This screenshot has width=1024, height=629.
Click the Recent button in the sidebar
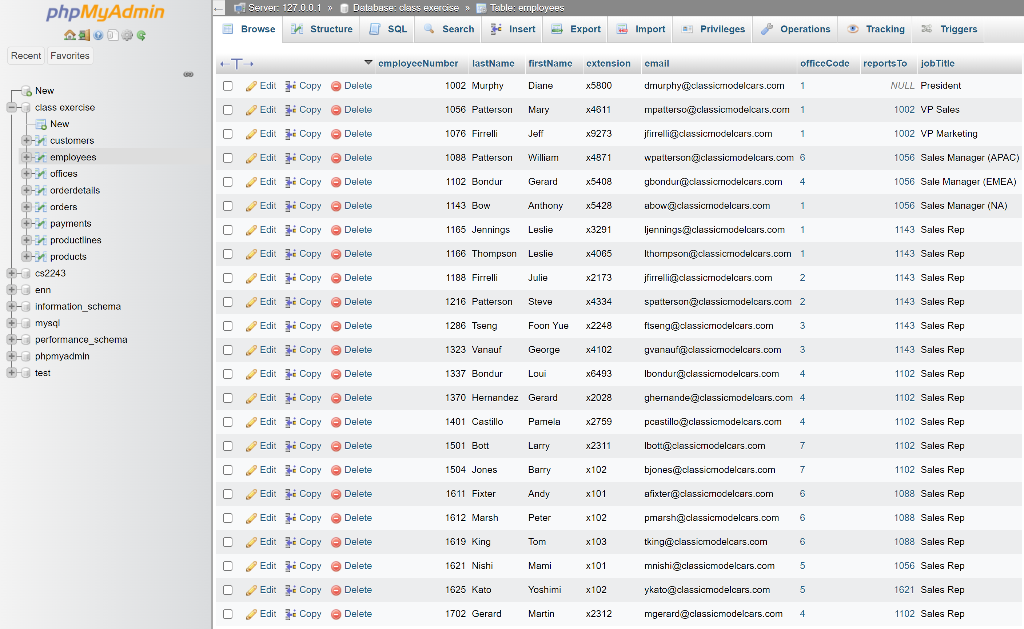click(25, 55)
